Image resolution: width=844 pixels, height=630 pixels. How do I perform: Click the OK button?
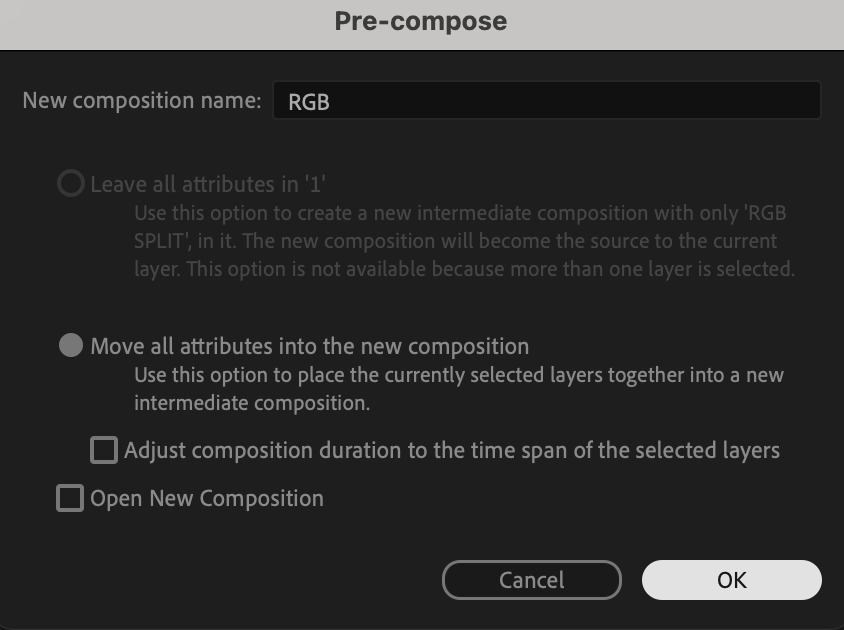[x=731, y=580]
